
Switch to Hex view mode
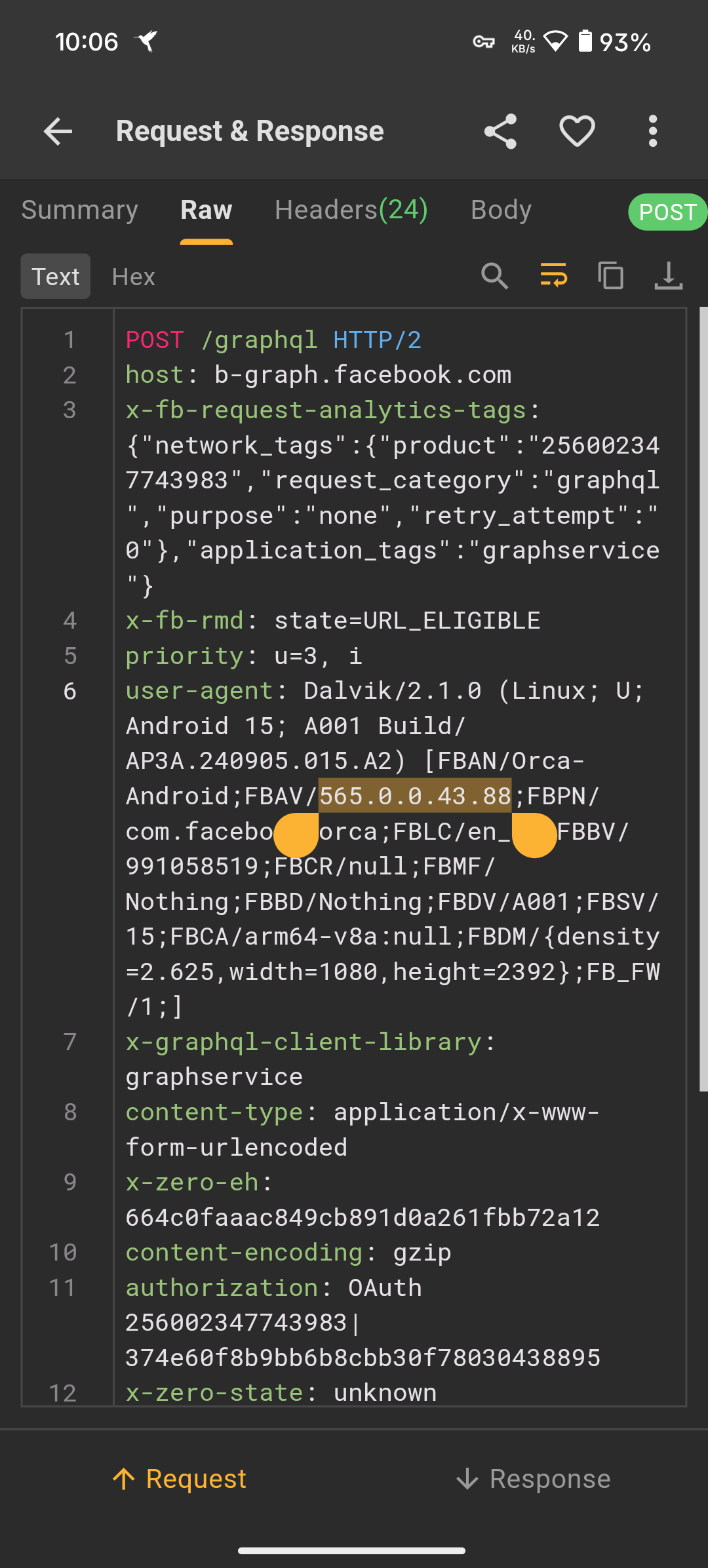(133, 277)
